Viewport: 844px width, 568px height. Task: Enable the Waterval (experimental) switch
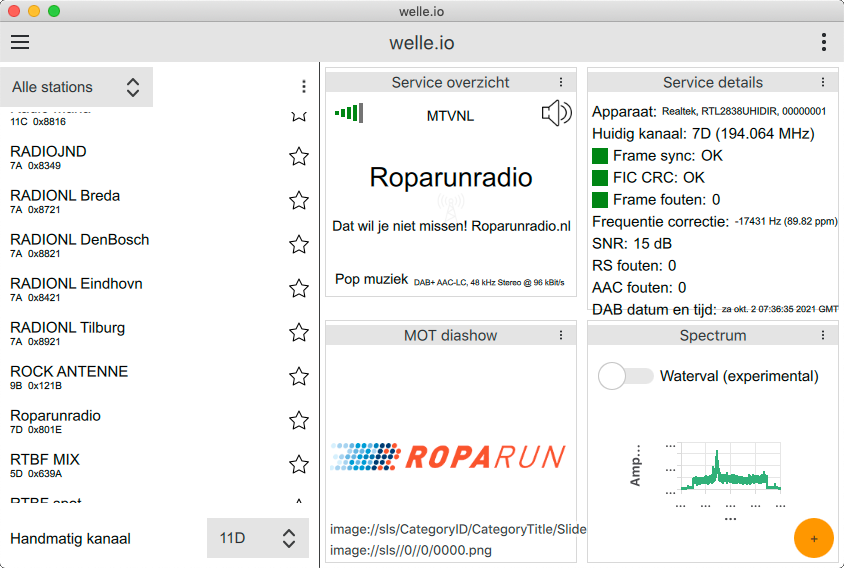[x=625, y=376]
